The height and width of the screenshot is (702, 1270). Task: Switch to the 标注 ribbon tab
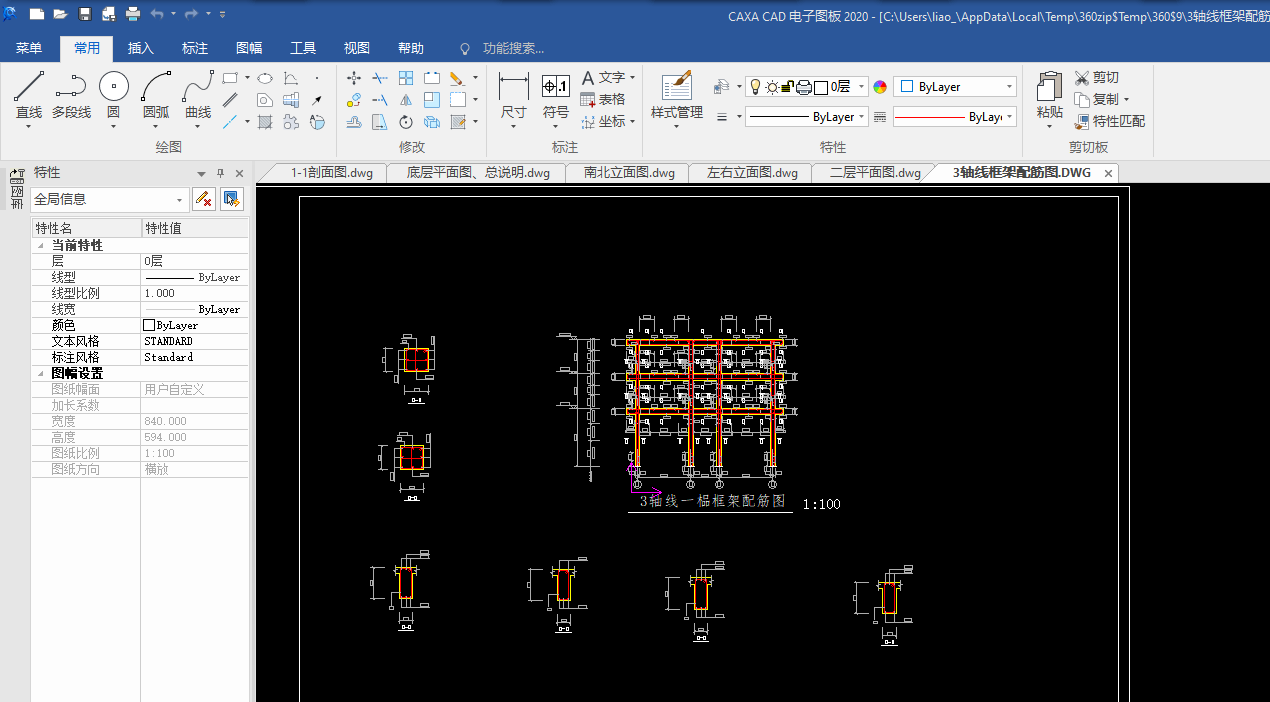[x=195, y=48]
